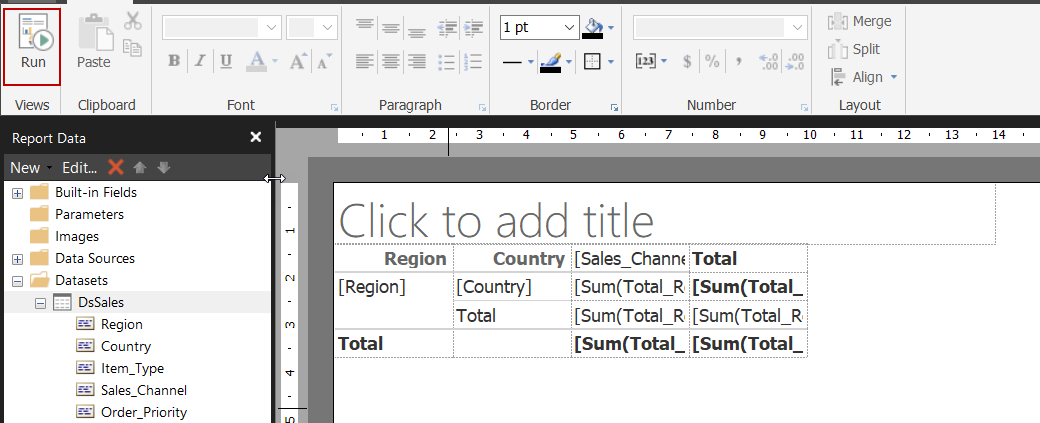The image size is (1040, 423).
Task: Open the number format combo box
Action: [x=720, y=27]
